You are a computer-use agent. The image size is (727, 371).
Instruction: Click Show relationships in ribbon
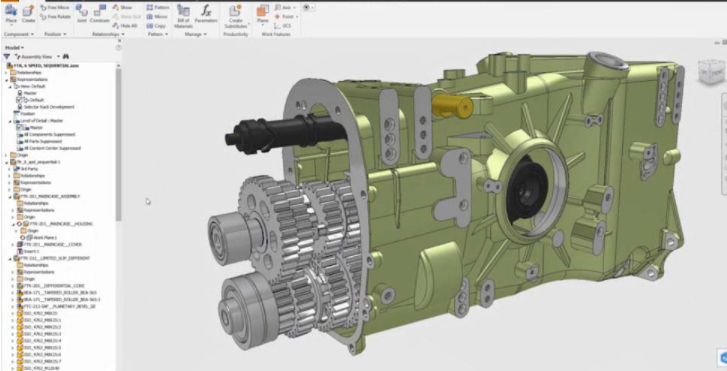122,7
